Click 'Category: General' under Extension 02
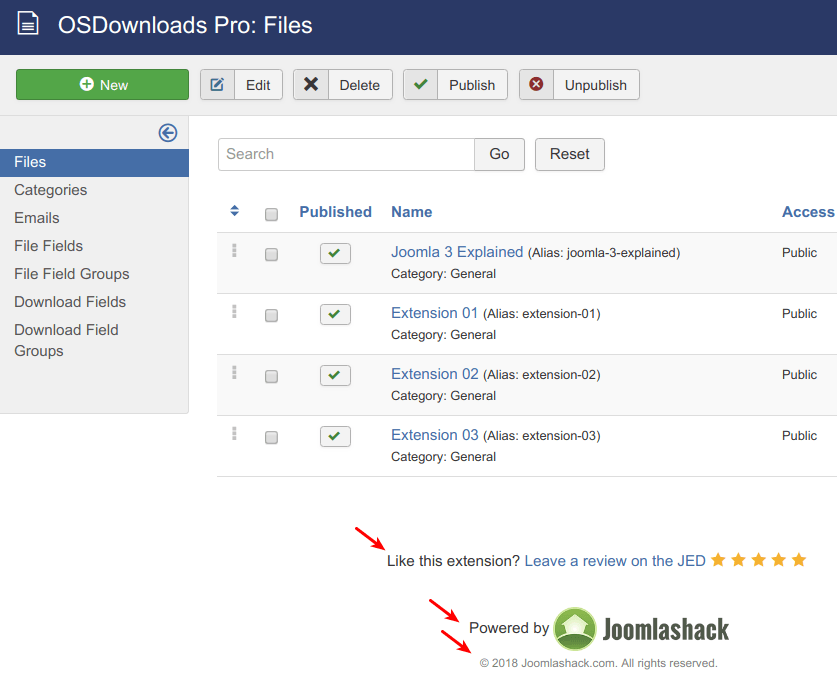The image size is (837, 684). (x=444, y=396)
